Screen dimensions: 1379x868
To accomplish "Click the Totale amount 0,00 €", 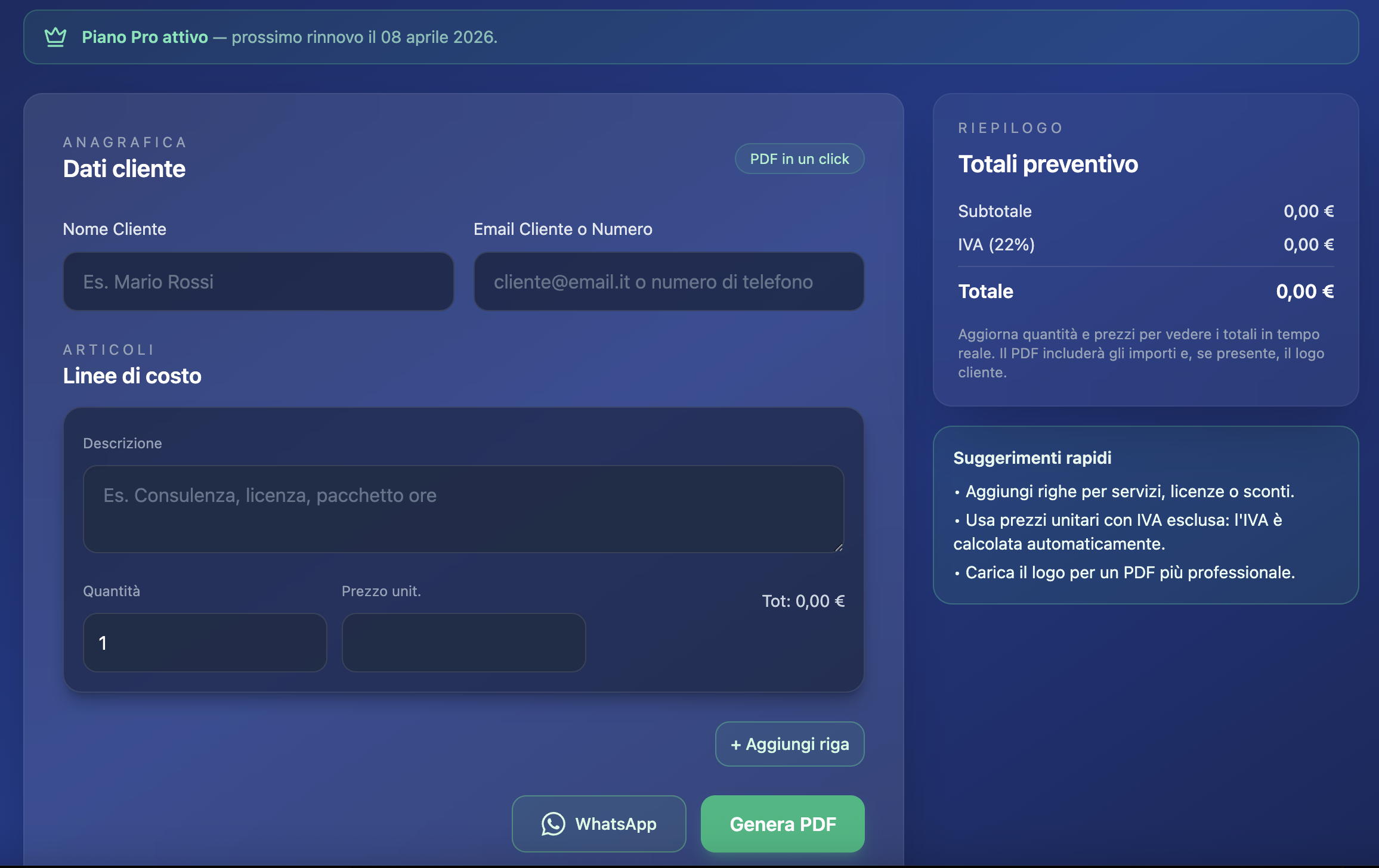I will tap(1304, 292).
